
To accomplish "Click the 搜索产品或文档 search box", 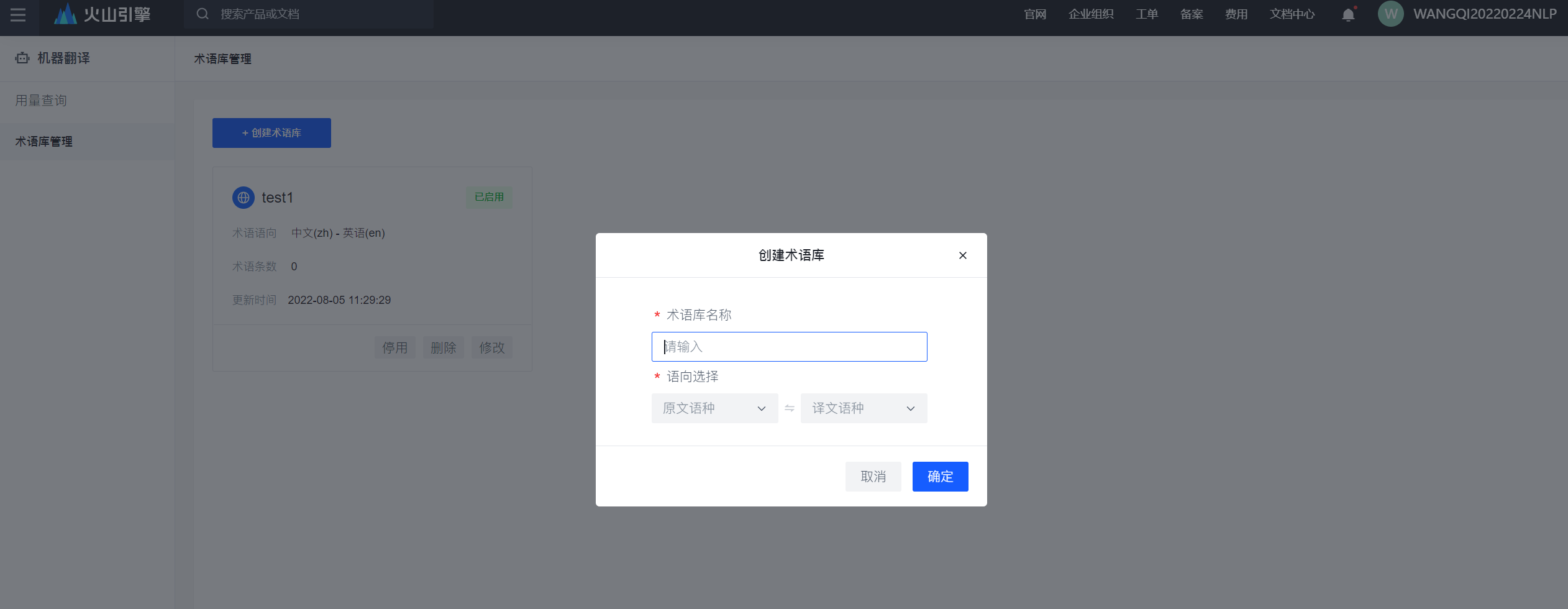I will pyautogui.click(x=309, y=14).
